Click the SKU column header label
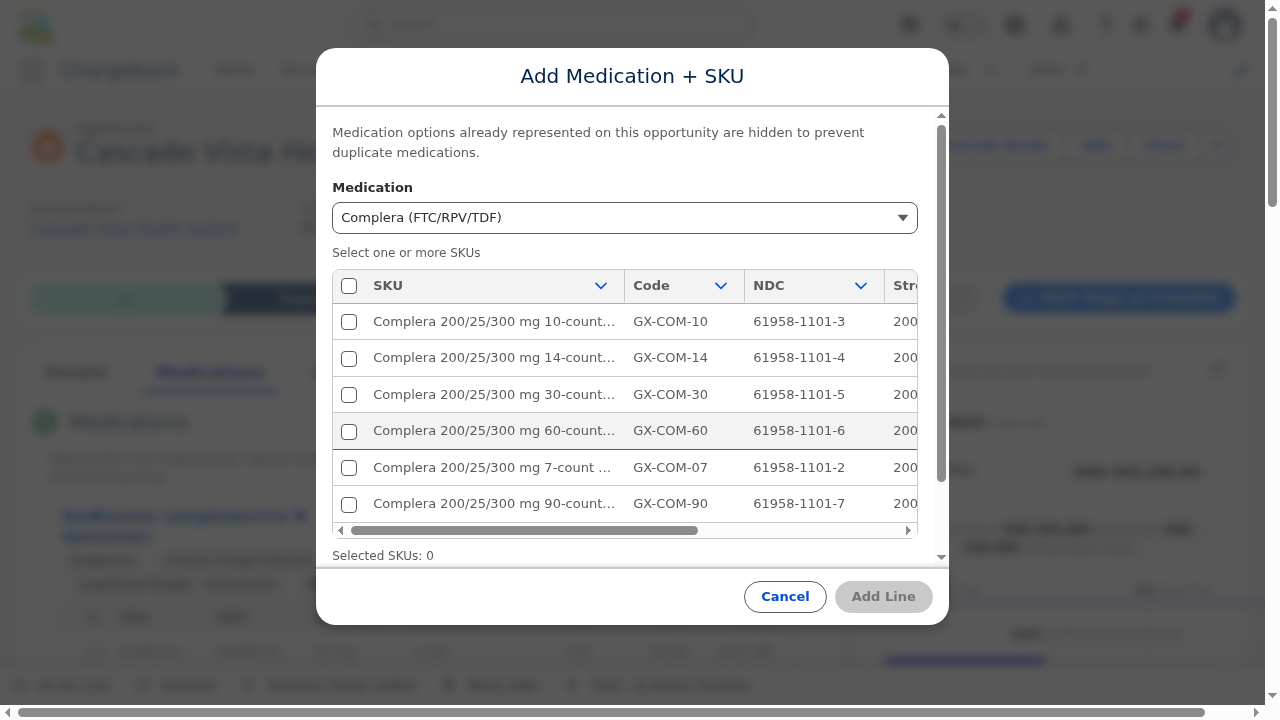The width and height of the screenshot is (1280, 720). click(388, 286)
